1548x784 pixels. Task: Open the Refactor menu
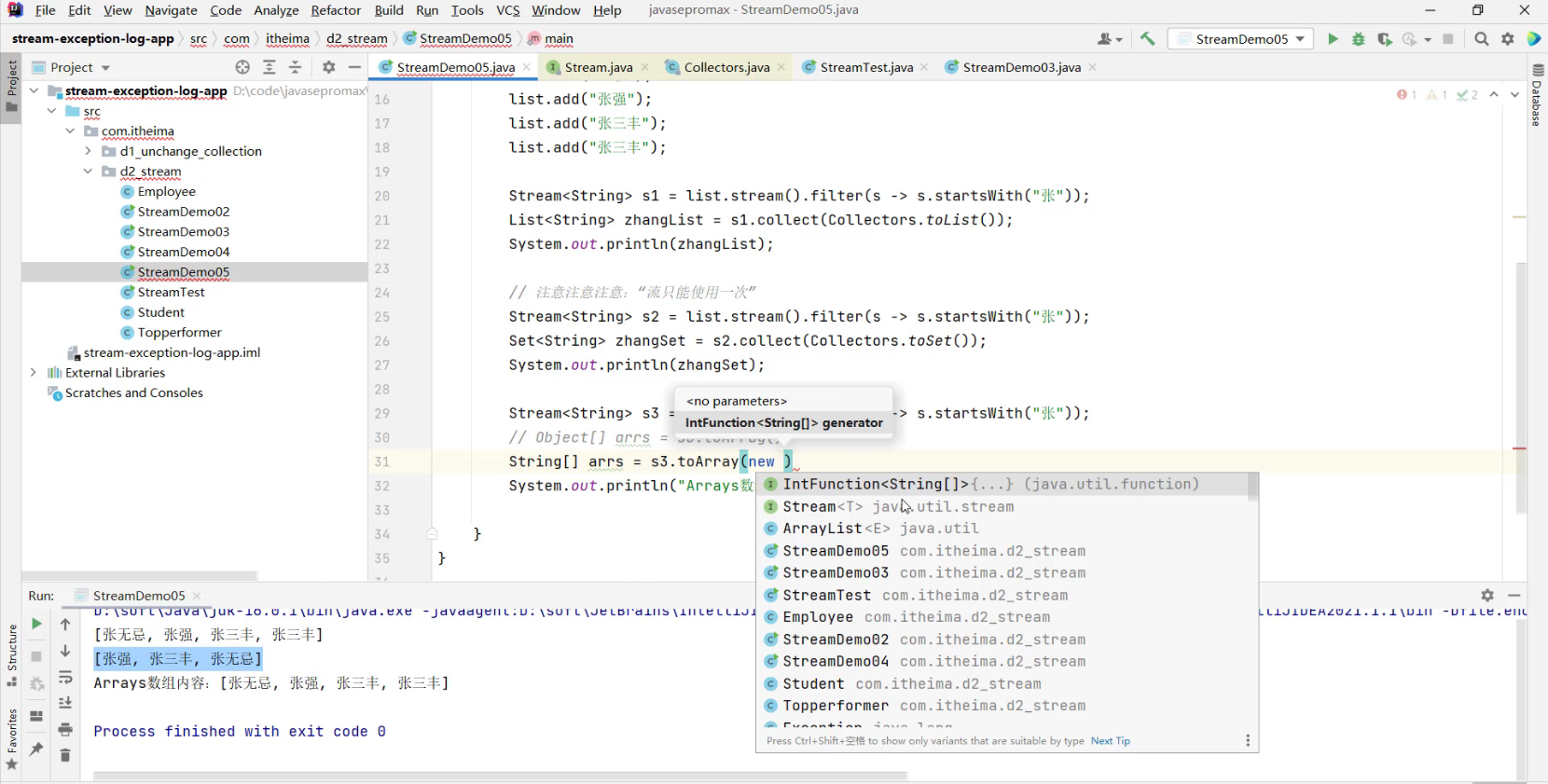click(x=336, y=10)
